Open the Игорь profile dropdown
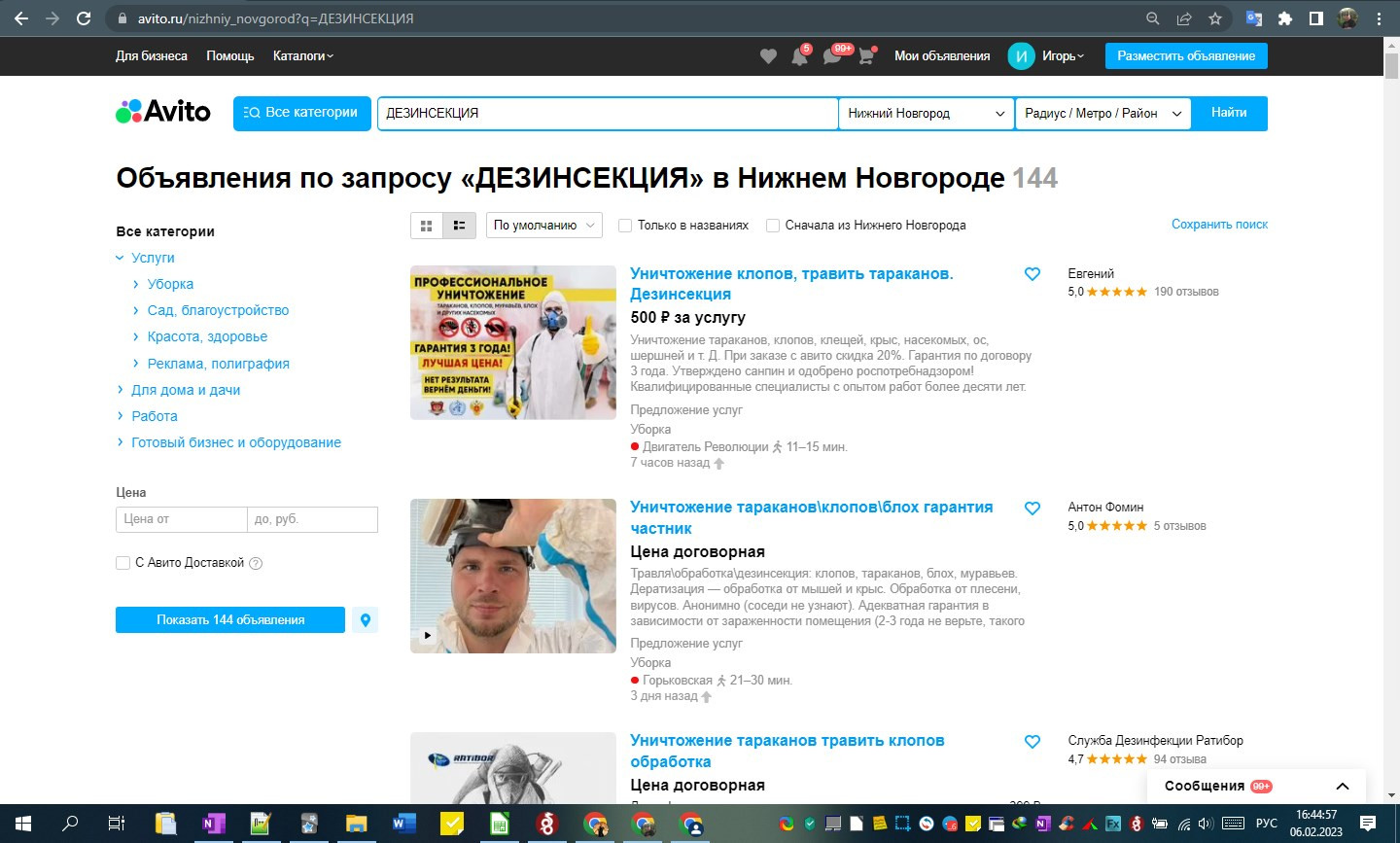Screen dimensions: 1400x843 point(1046,56)
